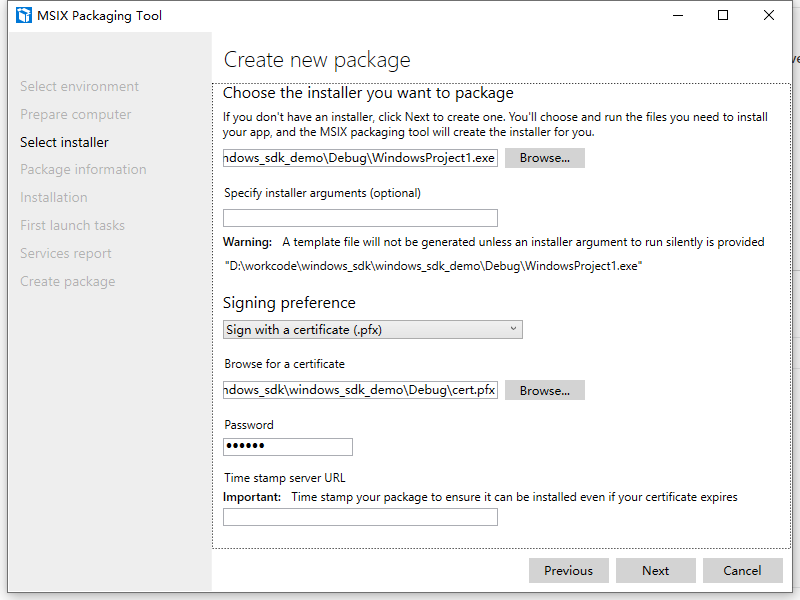Jump to the Package information step
The width and height of the screenshot is (800, 600).
click(x=83, y=170)
